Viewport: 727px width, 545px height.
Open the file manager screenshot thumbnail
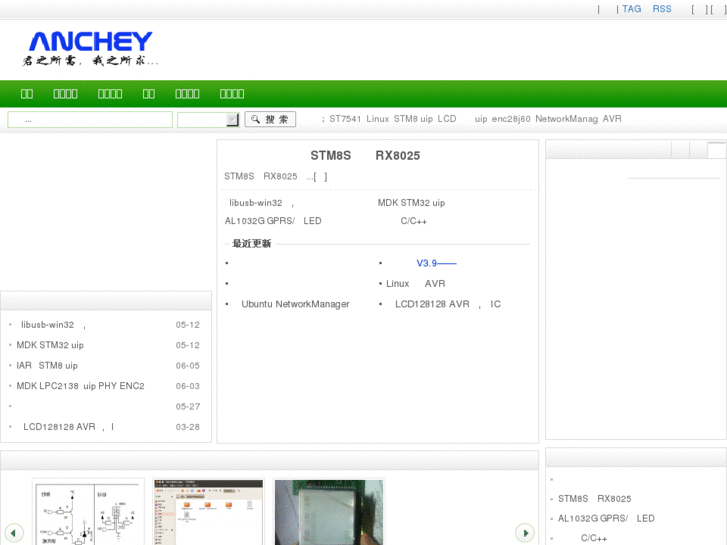(x=209, y=513)
